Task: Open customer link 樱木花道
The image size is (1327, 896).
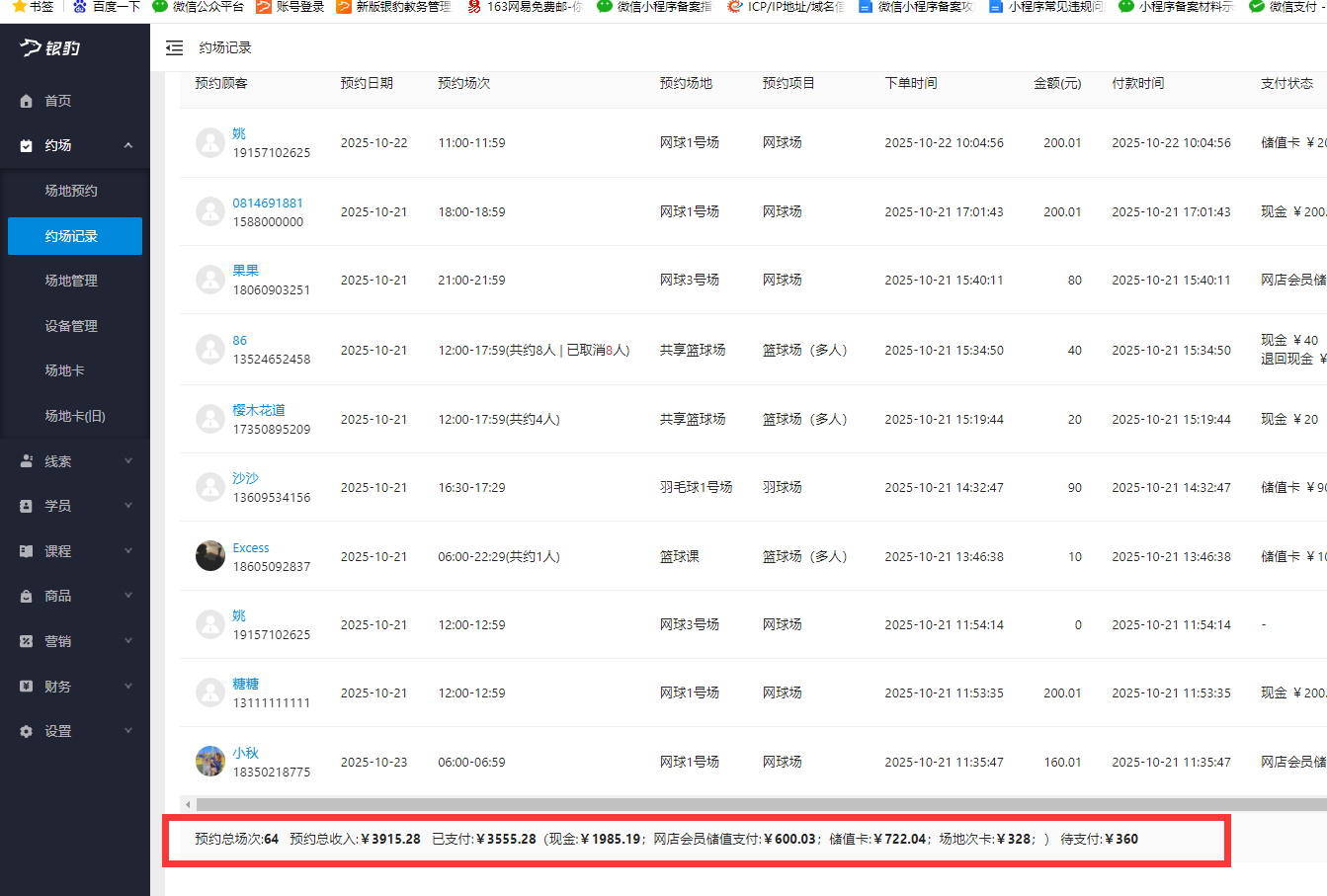Action: tap(259, 410)
